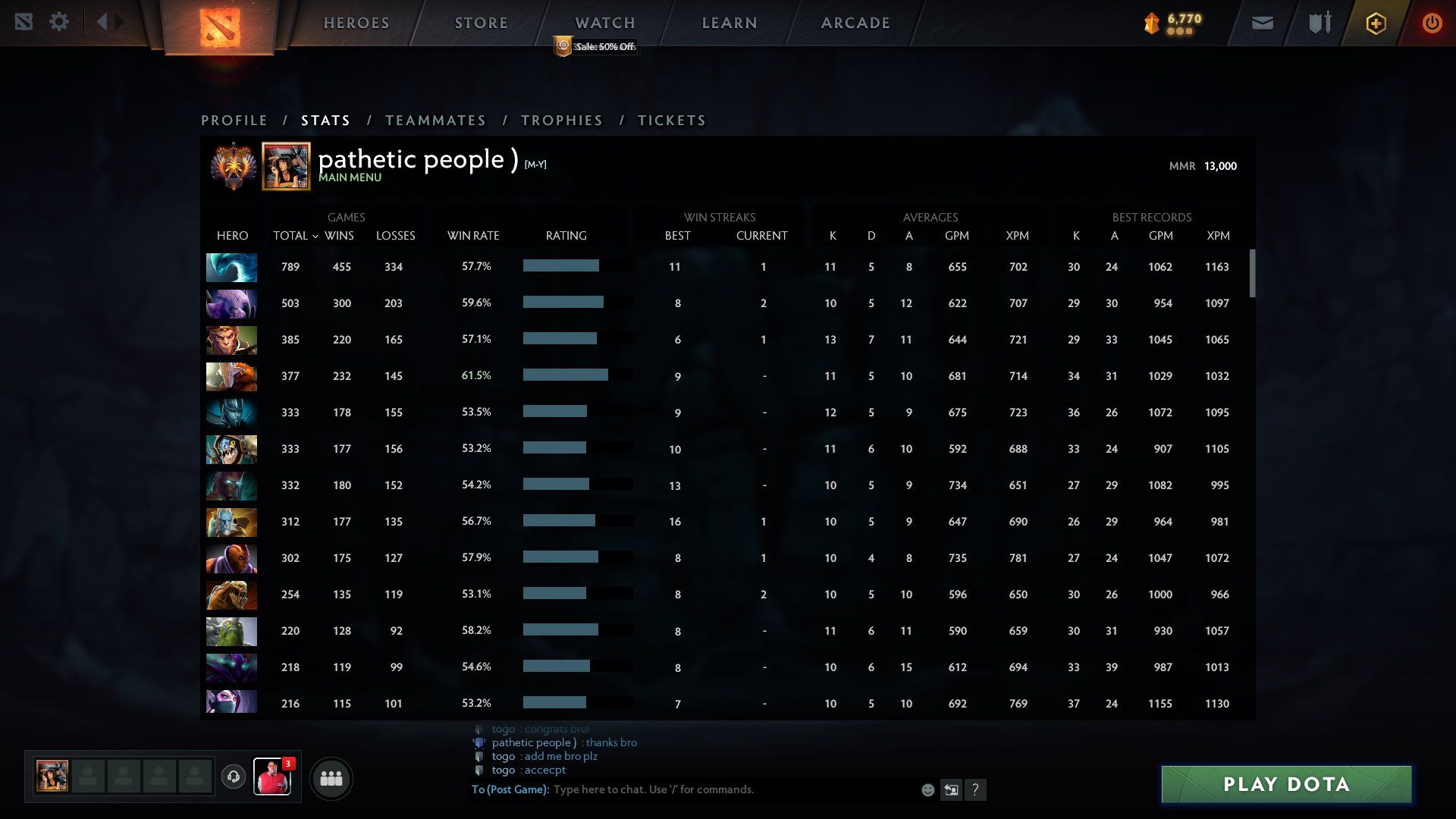The height and width of the screenshot is (819, 1456).
Task: Open settings gear icon
Action: pyautogui.click(x=59, y=21)
